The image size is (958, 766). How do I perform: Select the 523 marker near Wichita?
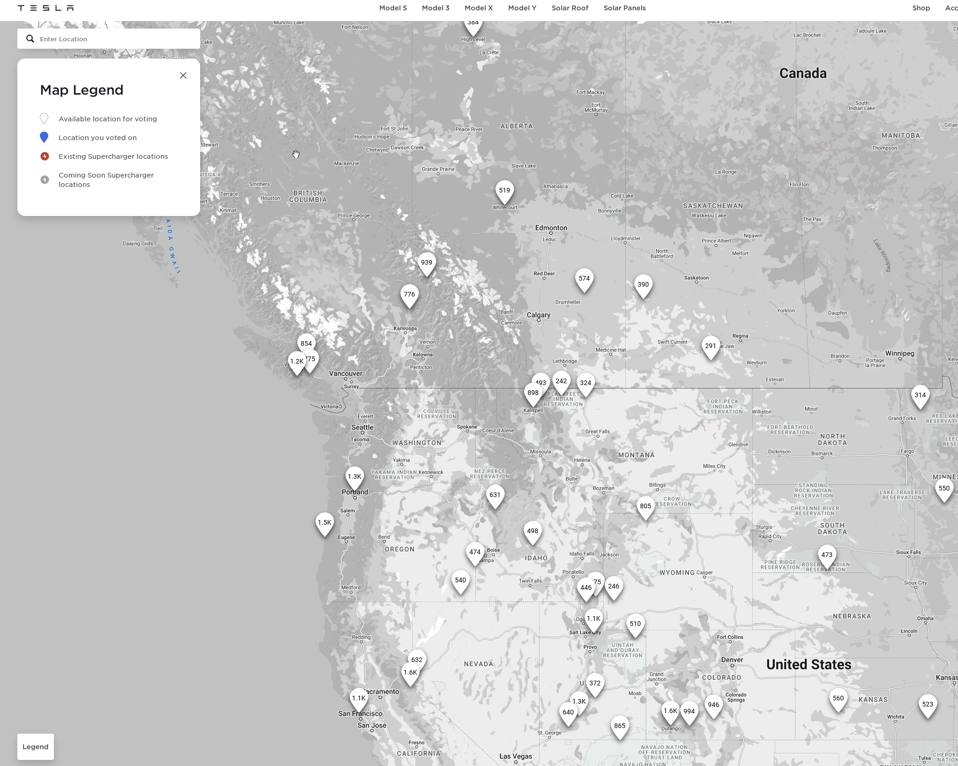click(927, 704)
